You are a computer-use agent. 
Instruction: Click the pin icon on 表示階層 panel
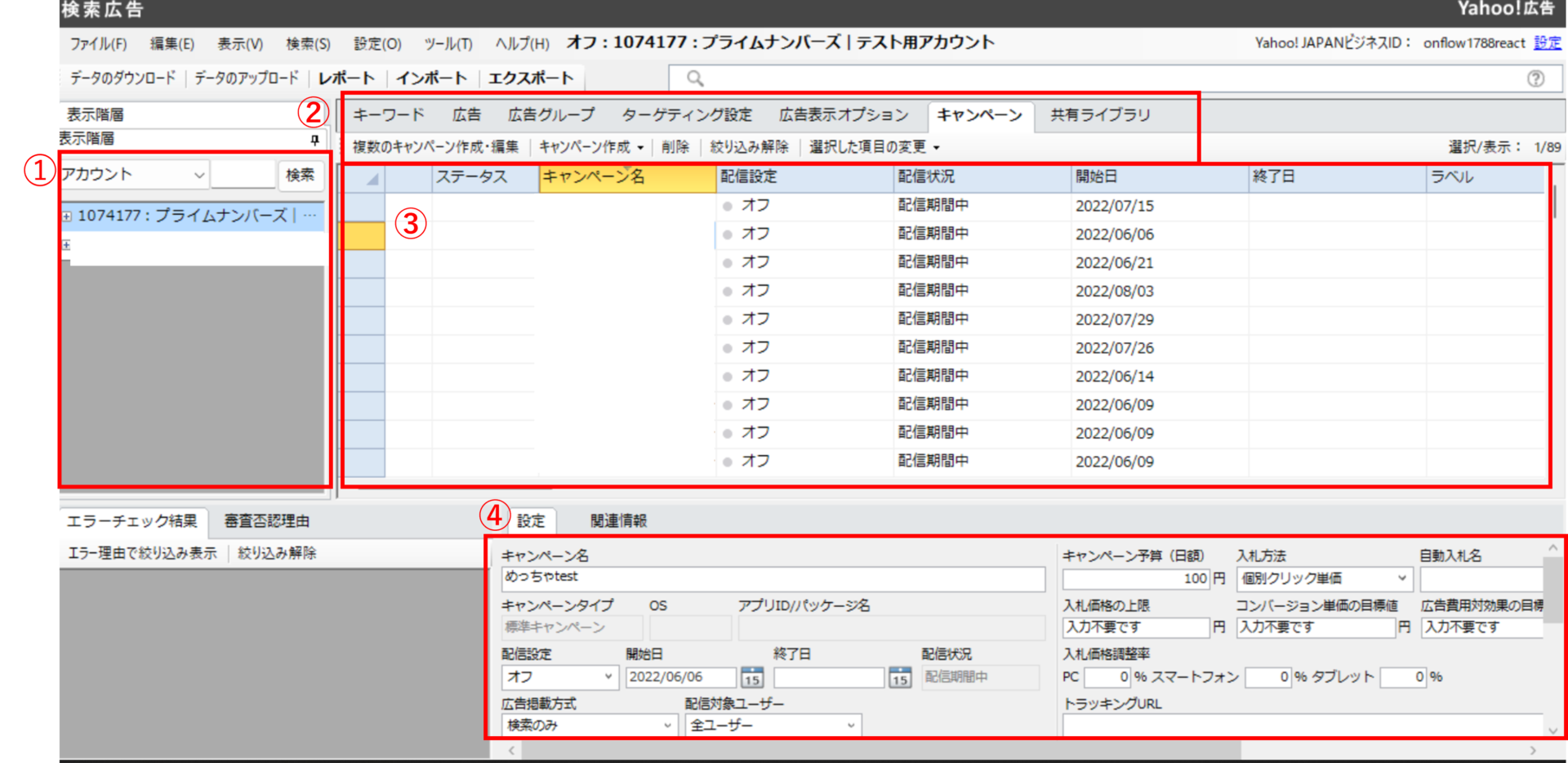(314, 140)
